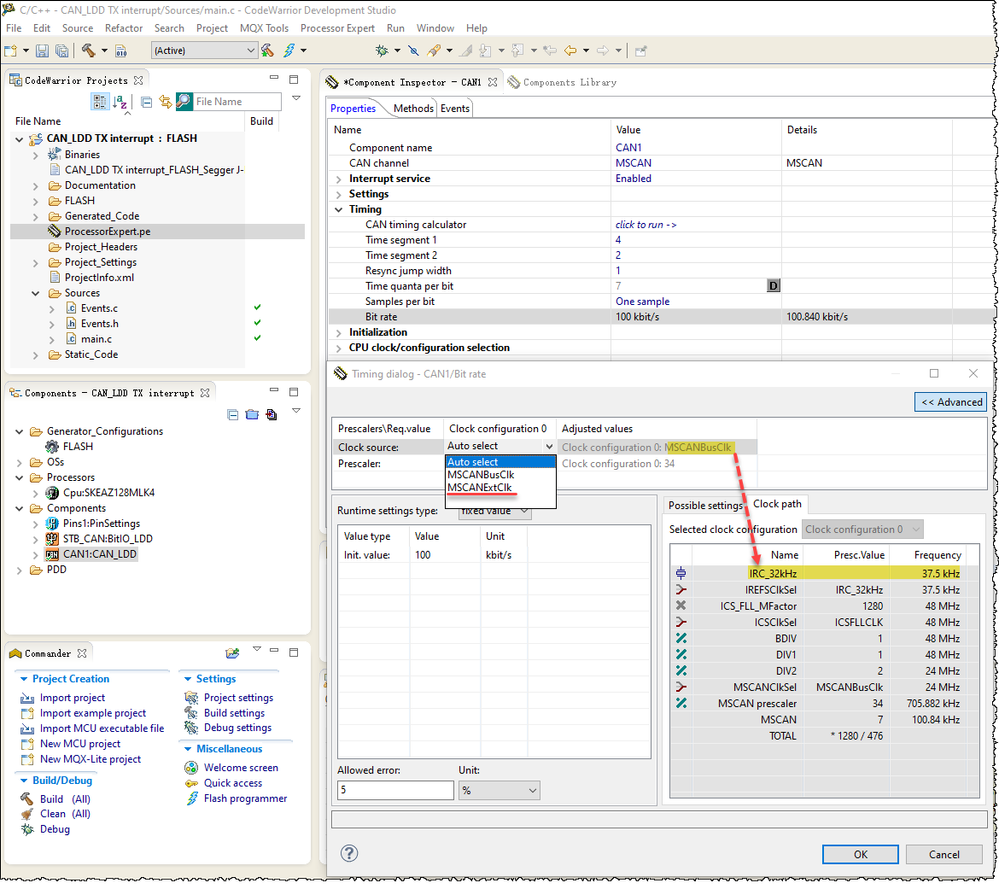The image size is (999, 884).
Task: Click the Cpu:SKEAZ128MLK4 processor icon
Action: point(53,493)
